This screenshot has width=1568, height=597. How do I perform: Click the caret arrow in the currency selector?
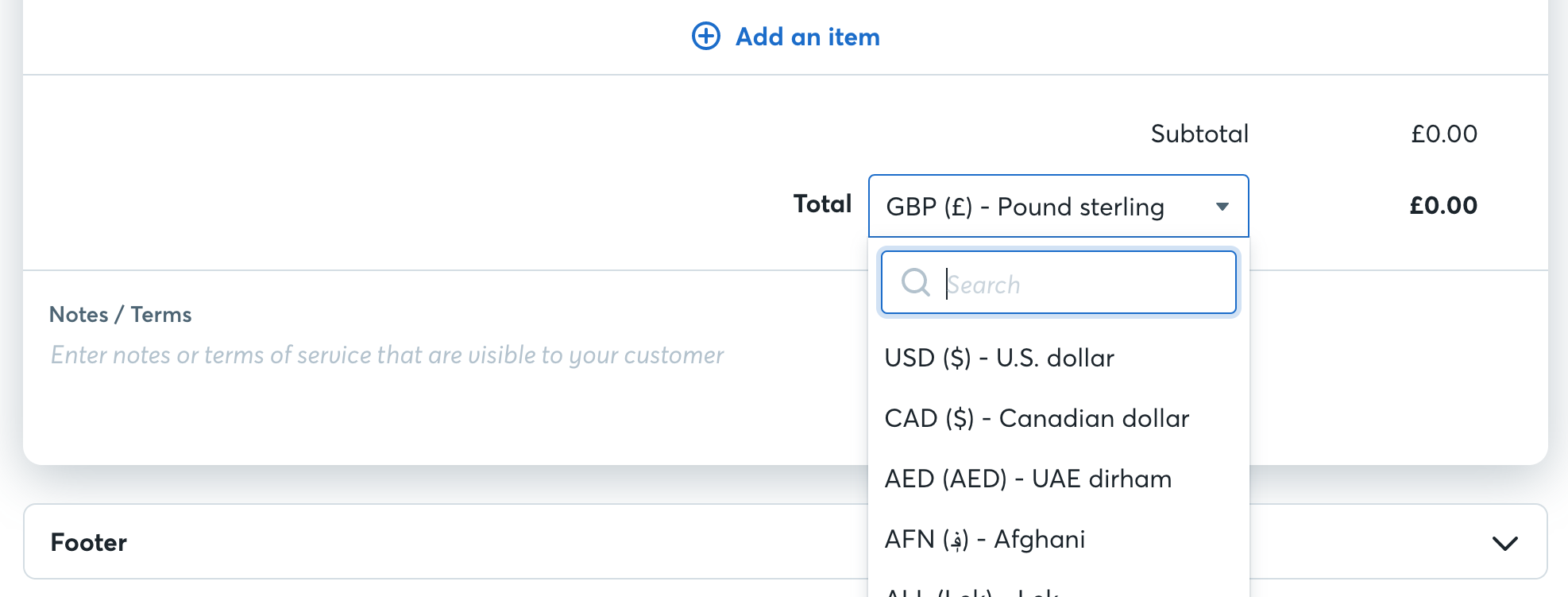[x=1222, y=207]
